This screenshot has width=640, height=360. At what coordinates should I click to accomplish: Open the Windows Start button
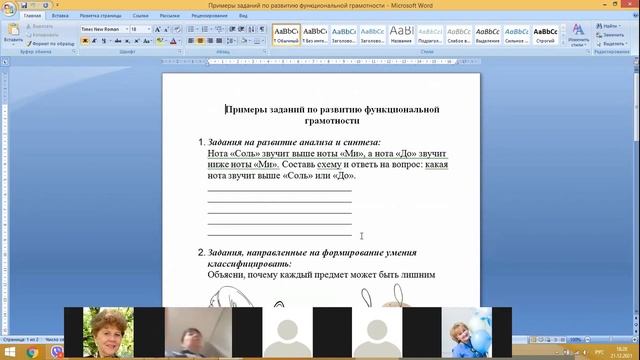10,353
